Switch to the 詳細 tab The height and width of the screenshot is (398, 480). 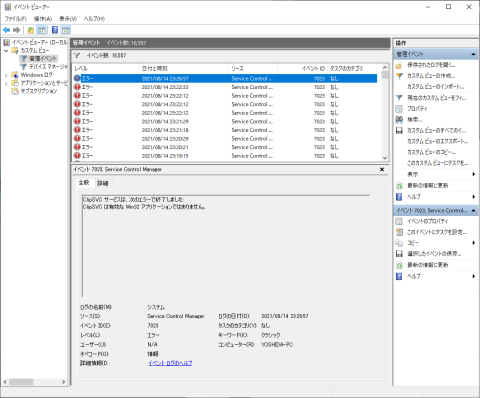[x=103, y=183]
